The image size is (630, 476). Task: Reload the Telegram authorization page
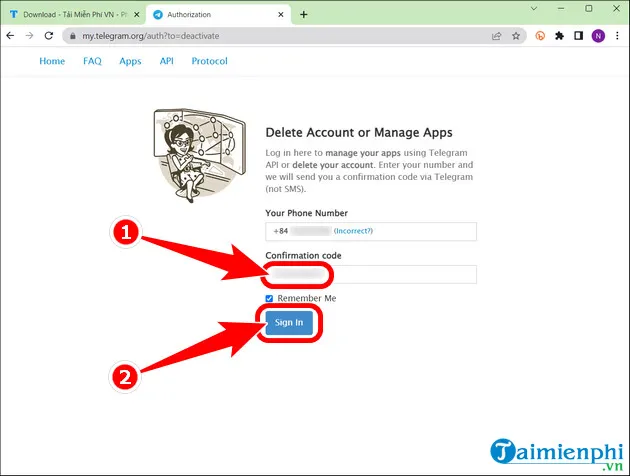pyautogui.click(x=49, y=36)
